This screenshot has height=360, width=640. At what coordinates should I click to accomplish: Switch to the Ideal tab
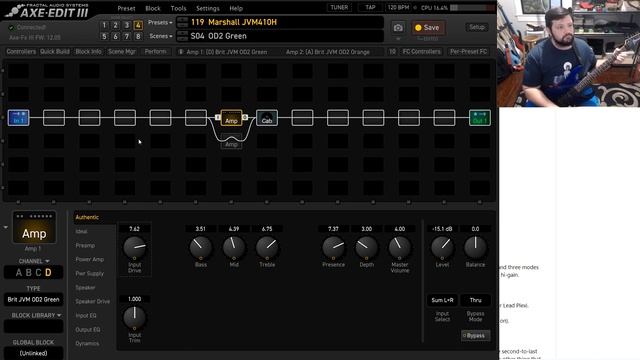81,231
